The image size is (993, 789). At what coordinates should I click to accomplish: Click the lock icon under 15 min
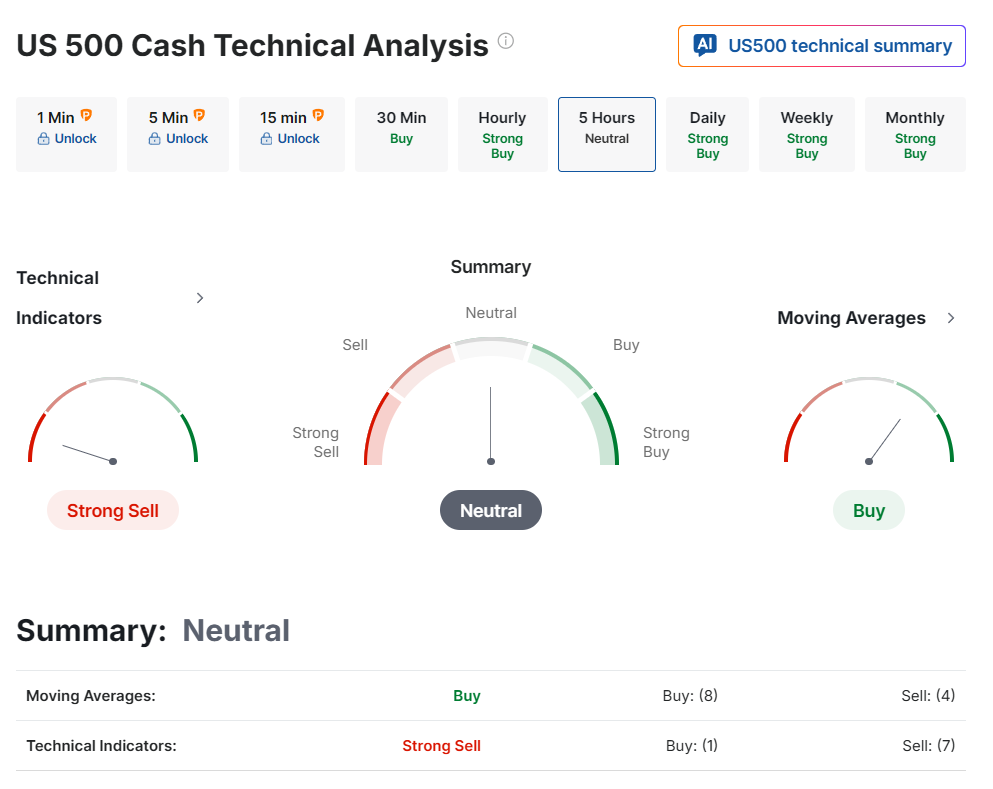[266, 139]
